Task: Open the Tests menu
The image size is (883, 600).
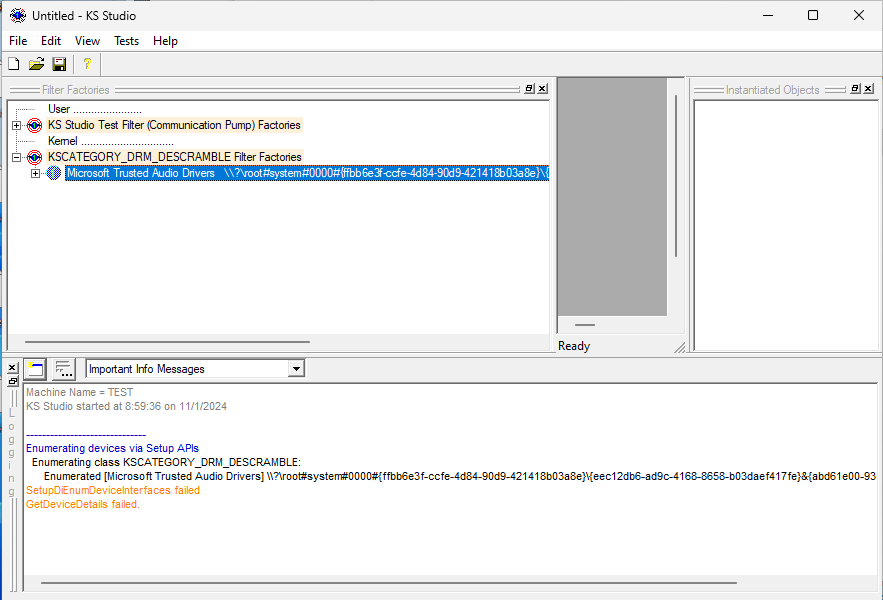Action: [x=126, y=41]
